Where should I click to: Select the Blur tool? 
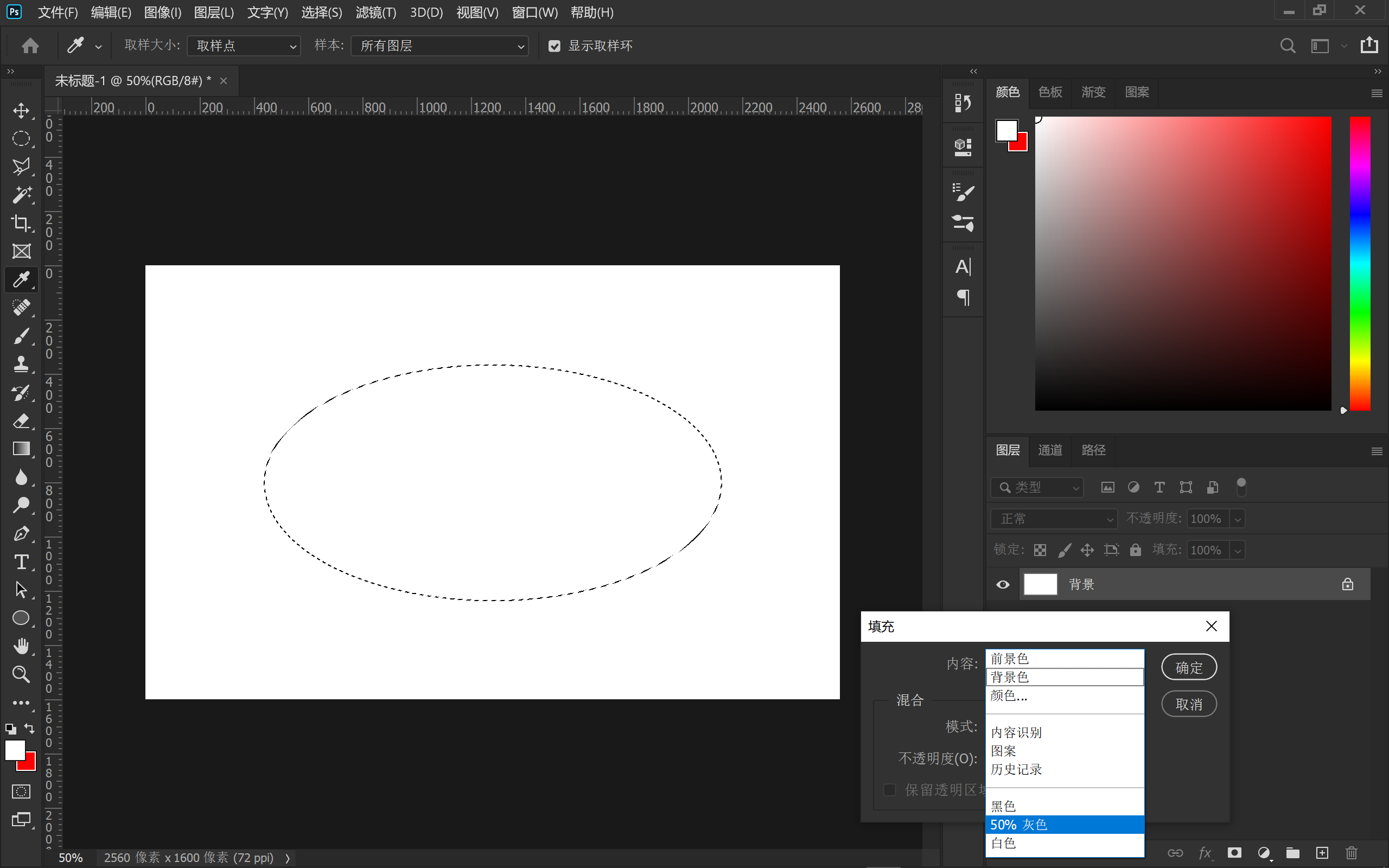(21, 477)
